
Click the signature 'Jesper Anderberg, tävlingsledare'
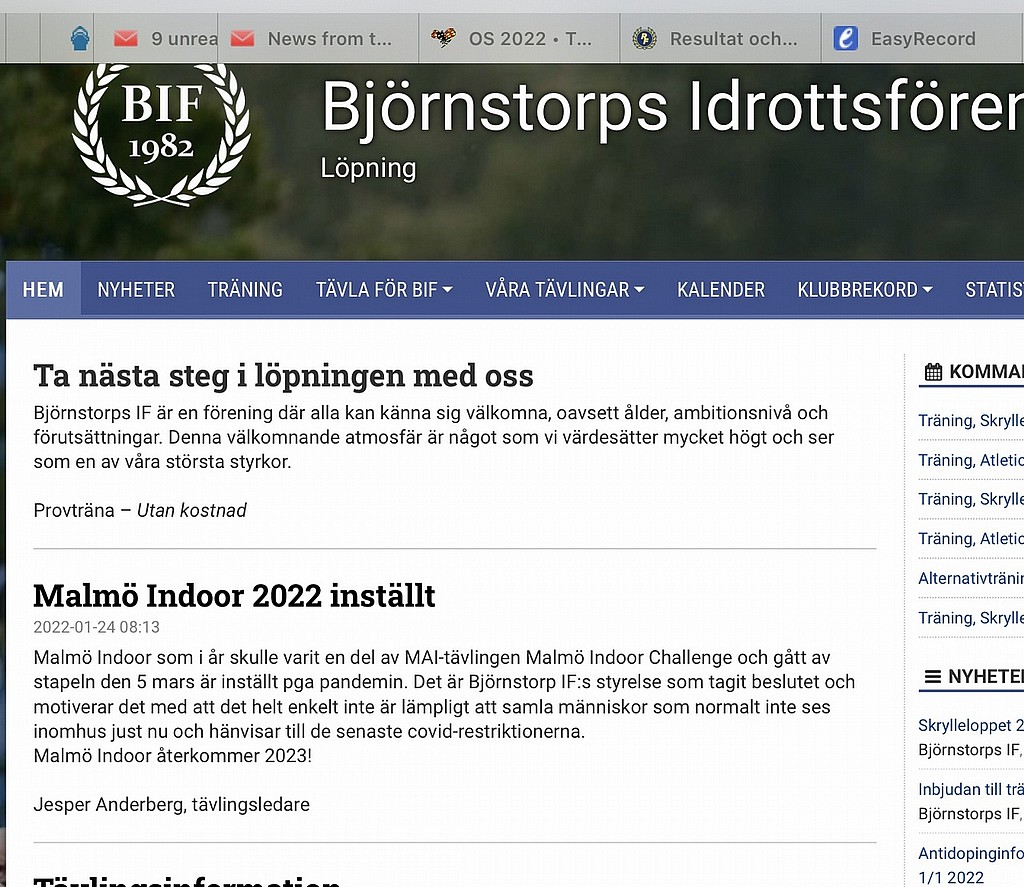[x=171, y=804]
